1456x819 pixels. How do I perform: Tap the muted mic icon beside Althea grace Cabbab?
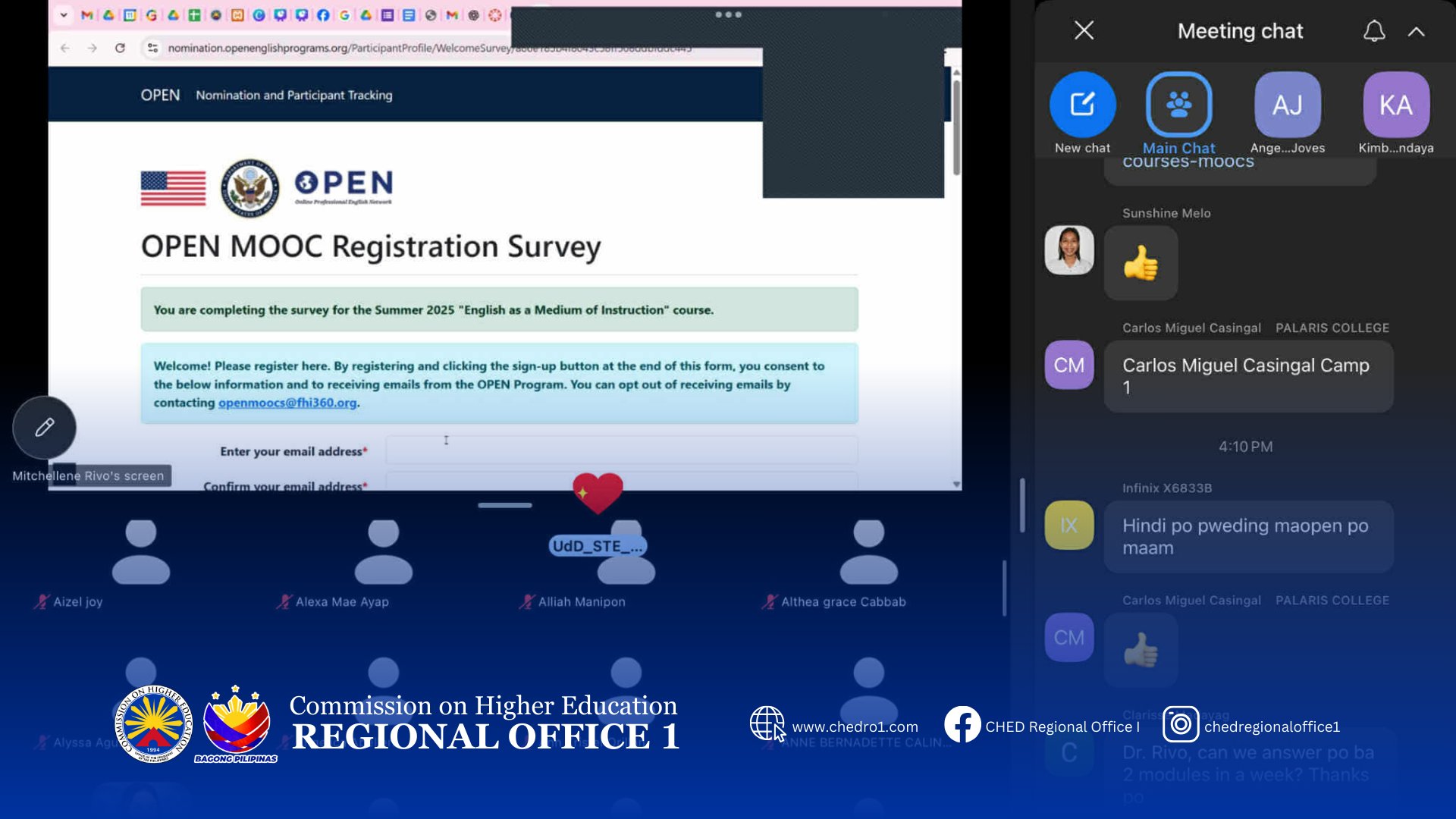pyautogui.click(x=770, y=601)
